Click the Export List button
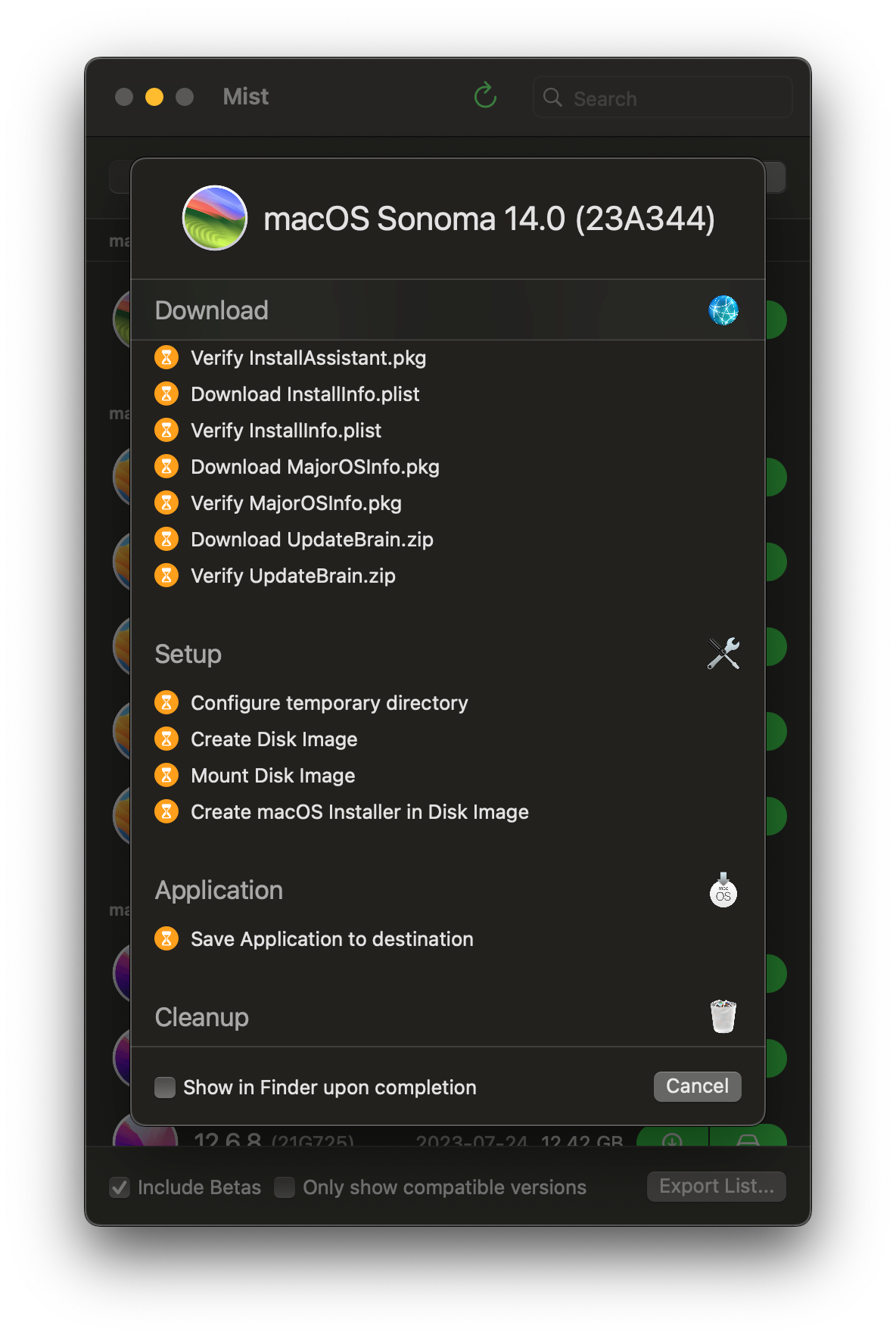This screenshot has height=1338, width=896. coord(716,1187)
